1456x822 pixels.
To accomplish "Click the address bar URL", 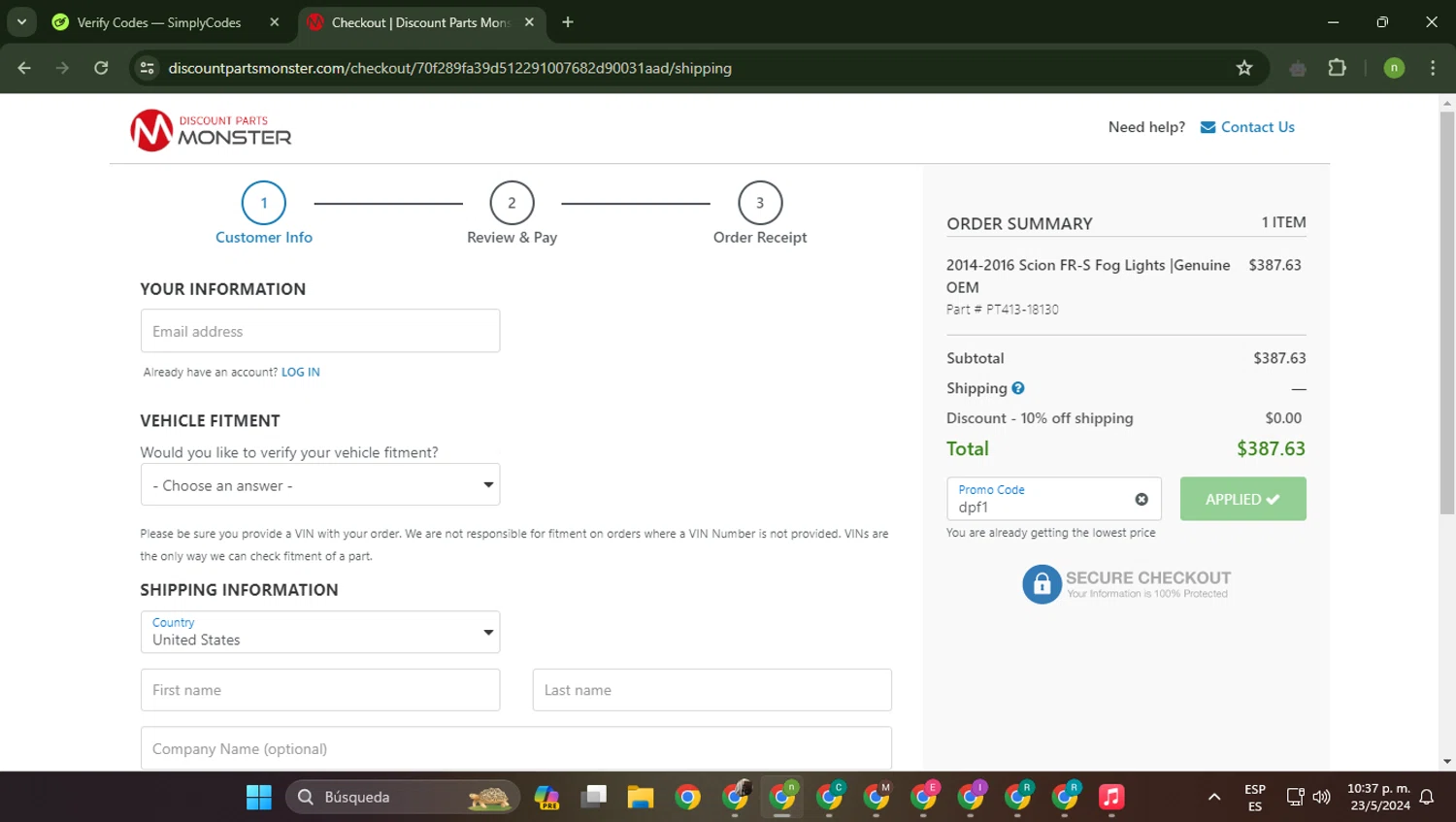I will click(x=449, y=68).
